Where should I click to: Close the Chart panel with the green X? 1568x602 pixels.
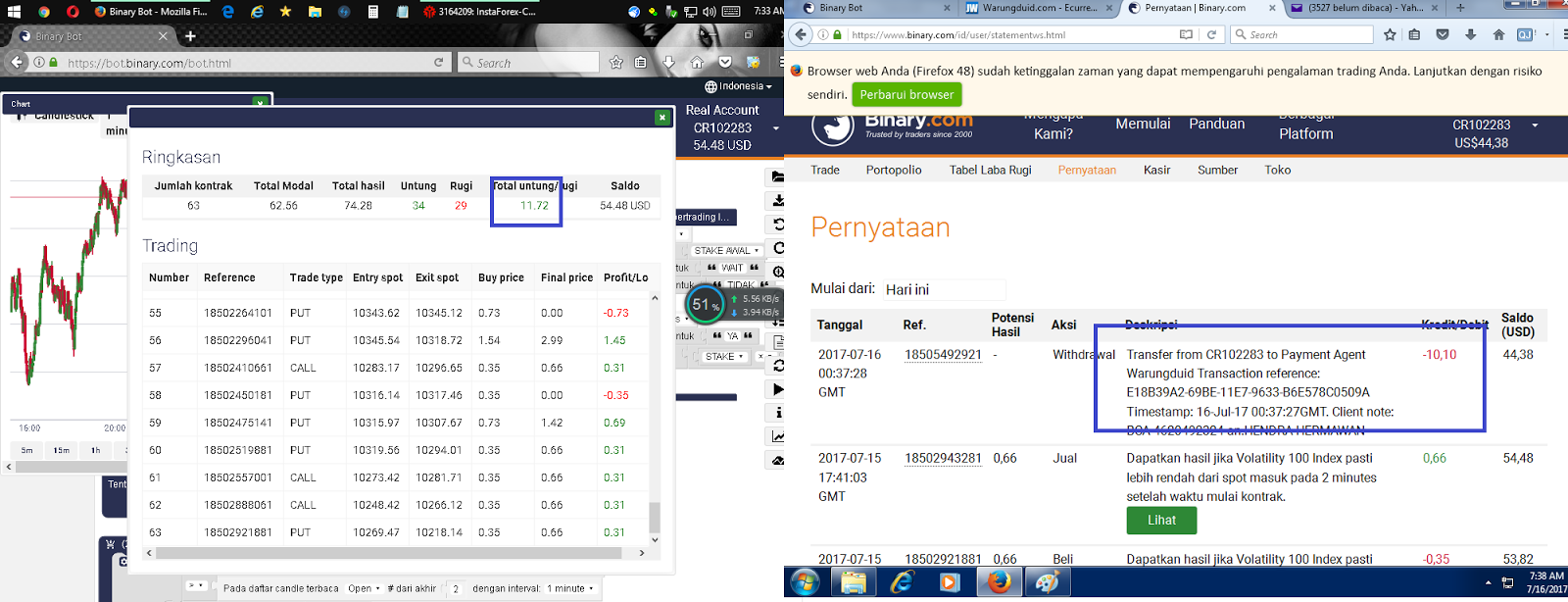point(260,102)
